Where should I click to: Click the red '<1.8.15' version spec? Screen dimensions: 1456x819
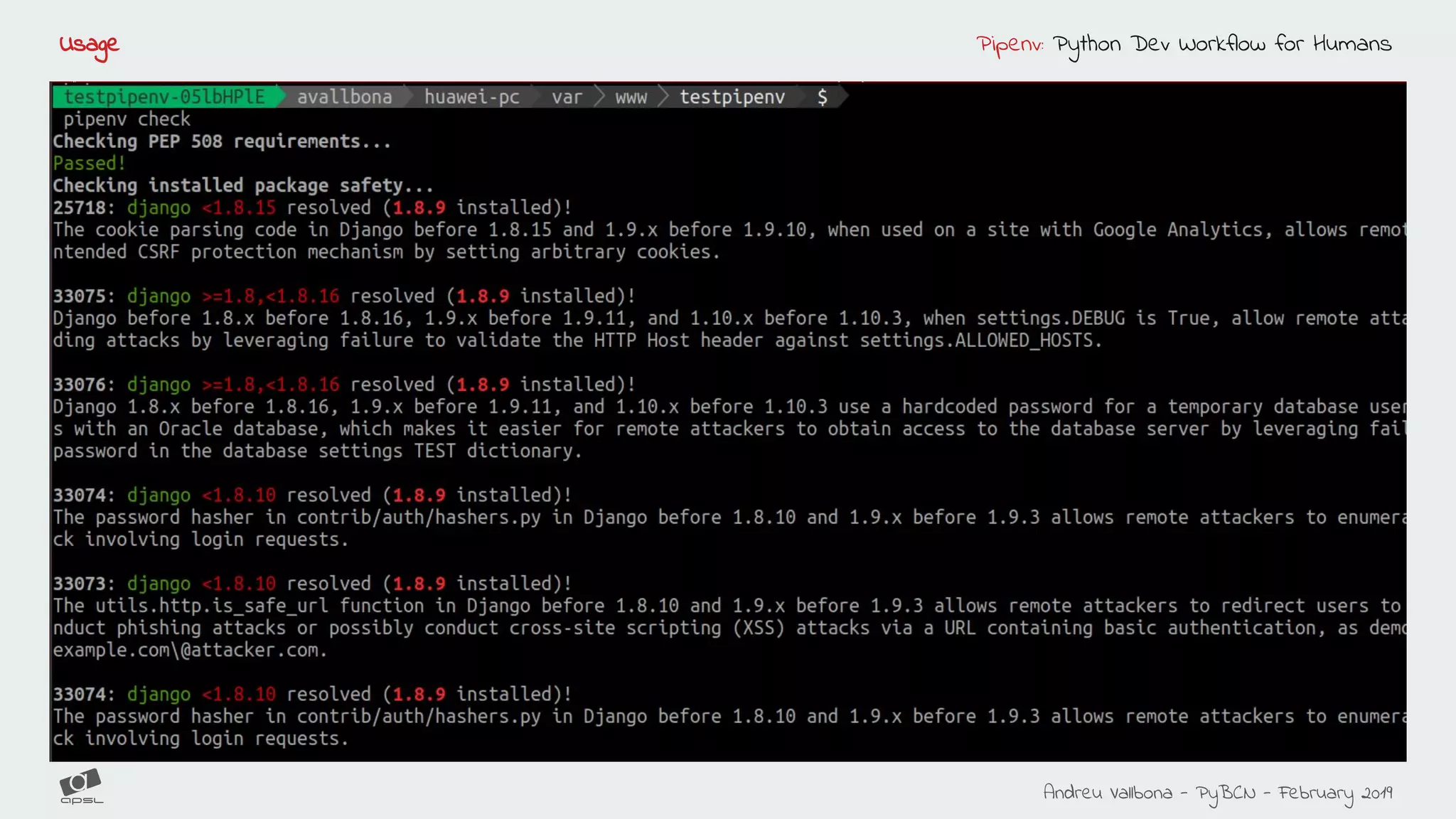point(239,207)
